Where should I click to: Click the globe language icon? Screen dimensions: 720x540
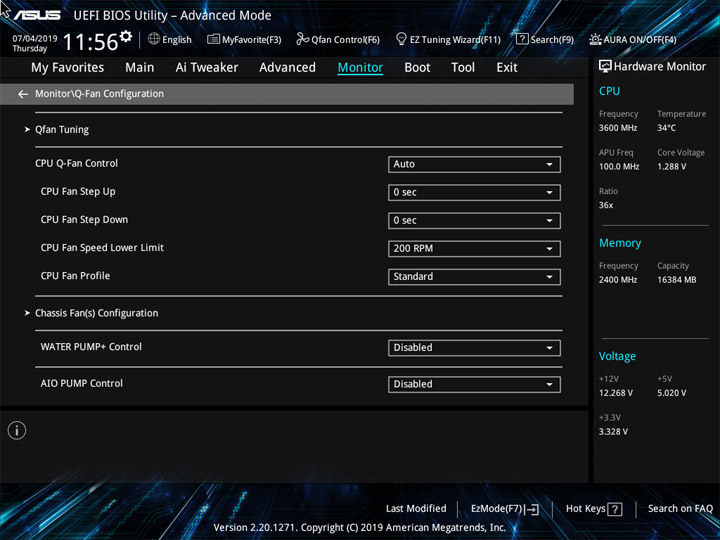[x=154, y=39]
